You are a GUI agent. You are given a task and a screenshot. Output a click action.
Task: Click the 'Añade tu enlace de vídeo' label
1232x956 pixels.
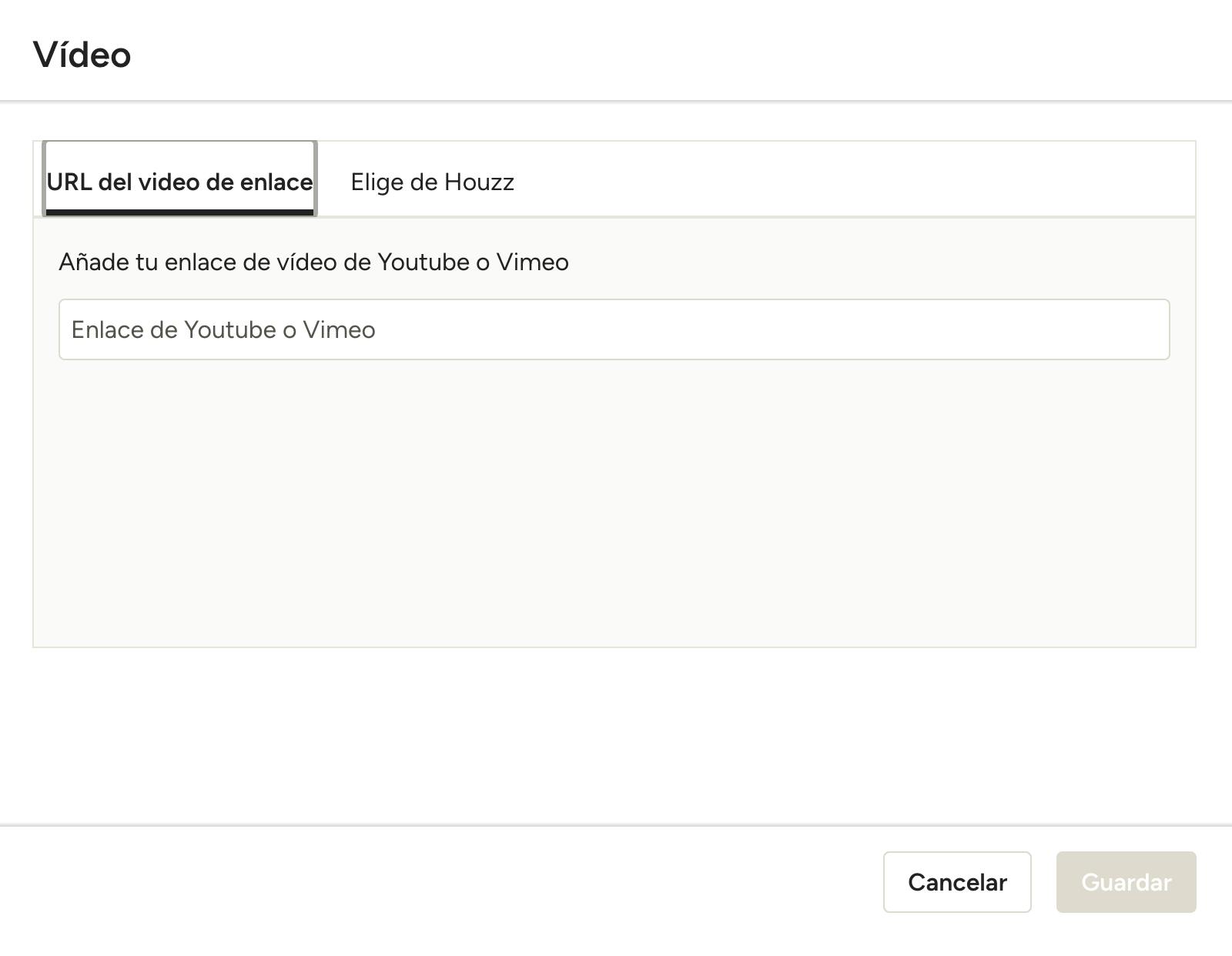pyautogui.click(x=313, y=262)
